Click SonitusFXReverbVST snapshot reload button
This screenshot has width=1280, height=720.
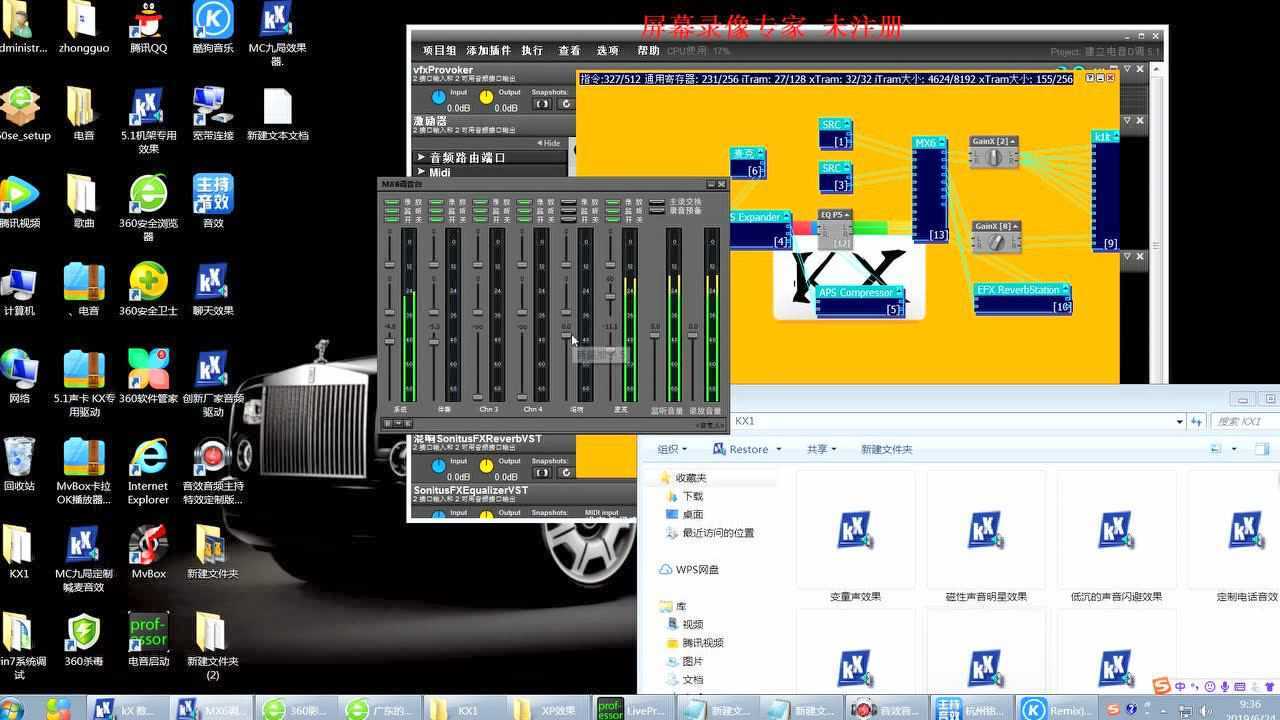point(565,472)
